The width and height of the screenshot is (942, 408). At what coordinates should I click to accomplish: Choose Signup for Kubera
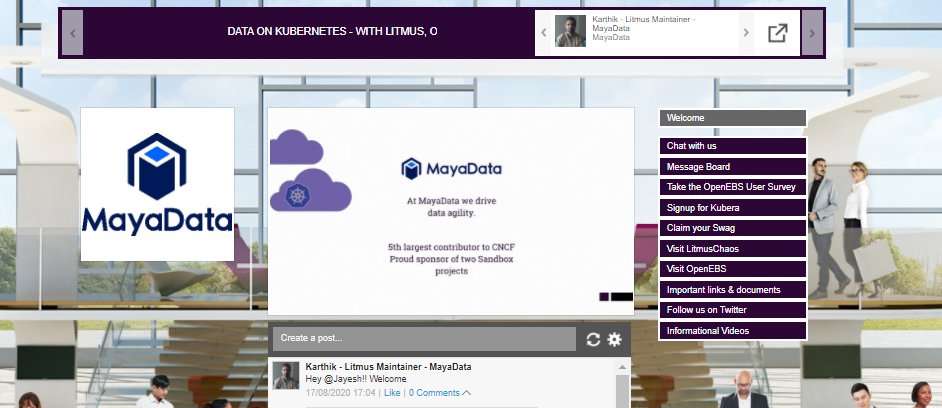click(x=732, y=207)
